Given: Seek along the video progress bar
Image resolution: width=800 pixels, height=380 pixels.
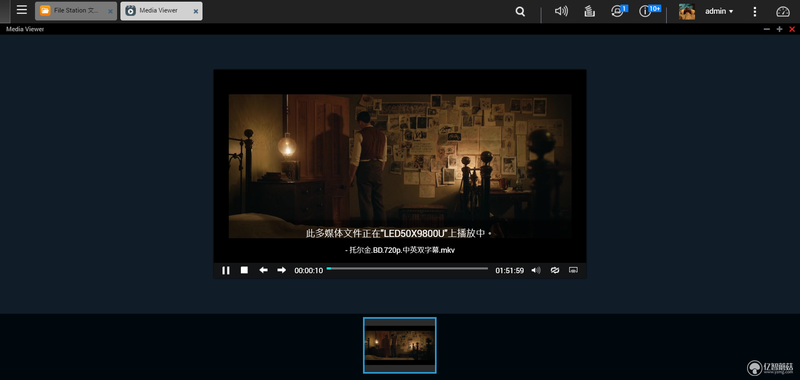Looking at the screenshot, I should 407,268.
